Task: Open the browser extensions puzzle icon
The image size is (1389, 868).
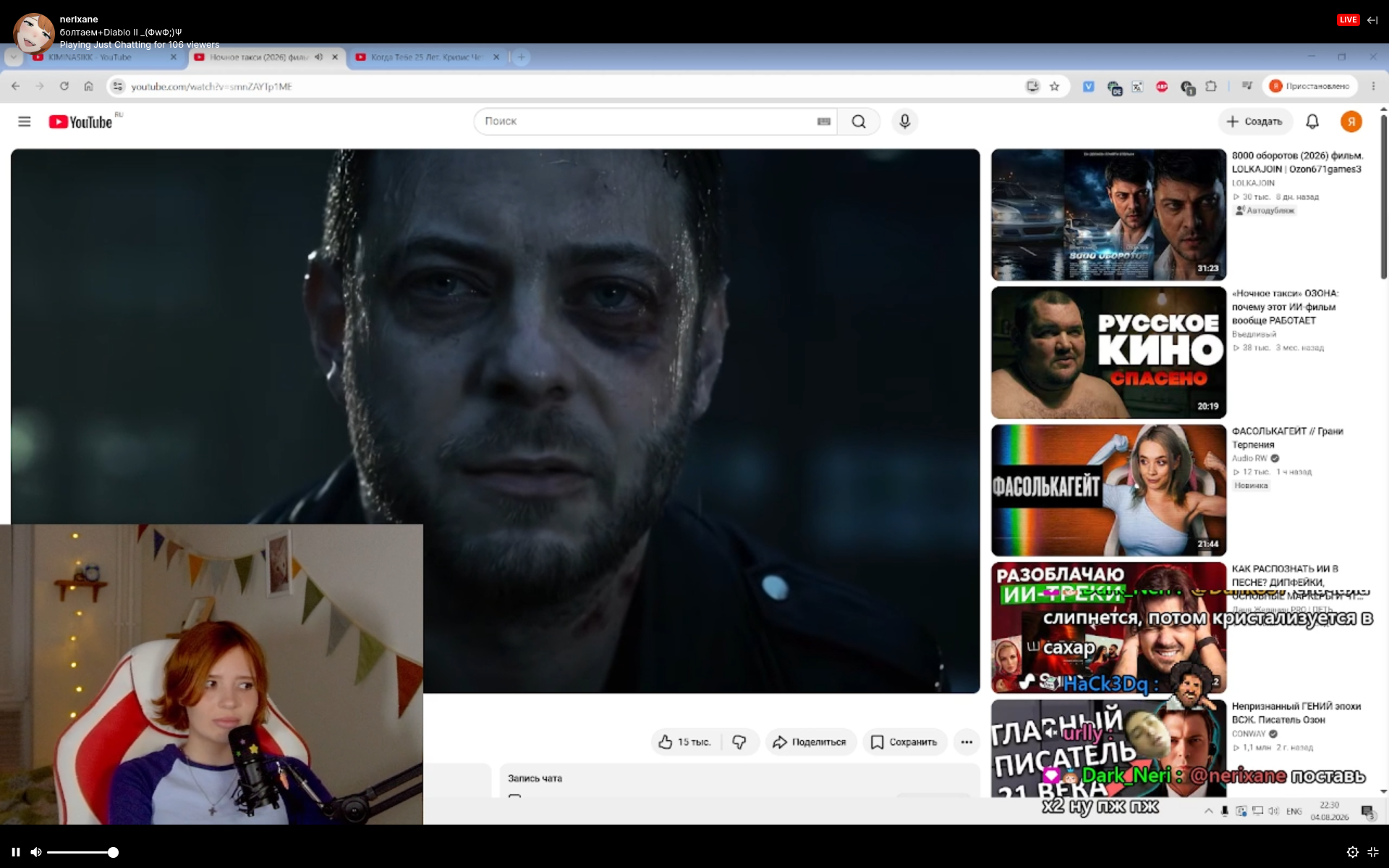Action: [1211, 86]
